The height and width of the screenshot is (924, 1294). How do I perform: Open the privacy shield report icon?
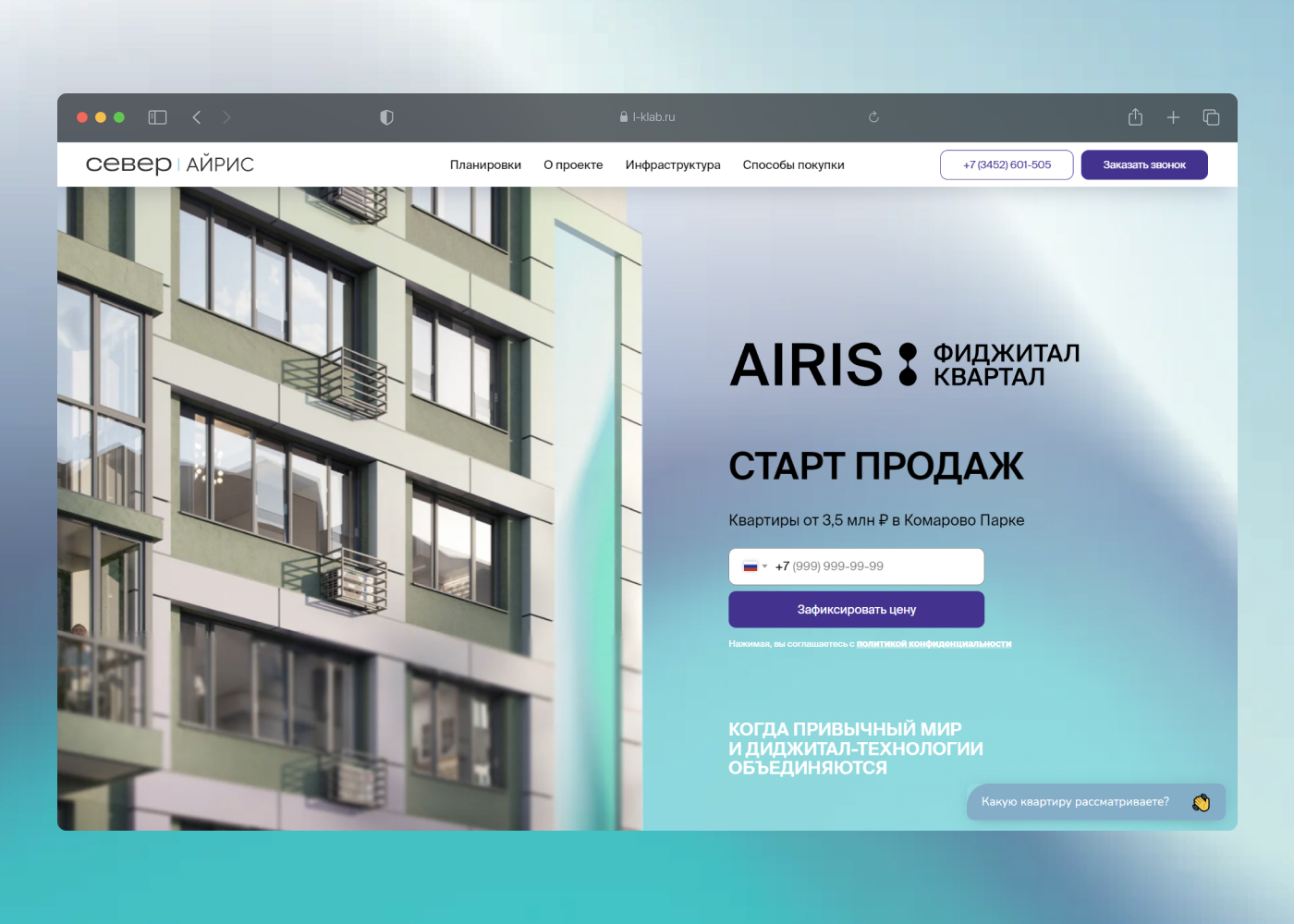point(386,117)
